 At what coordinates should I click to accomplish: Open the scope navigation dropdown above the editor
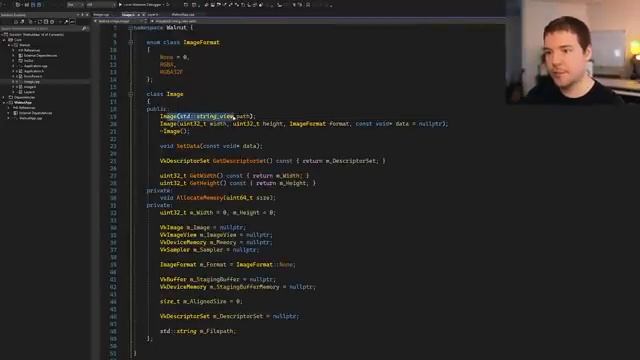point(121,21)
